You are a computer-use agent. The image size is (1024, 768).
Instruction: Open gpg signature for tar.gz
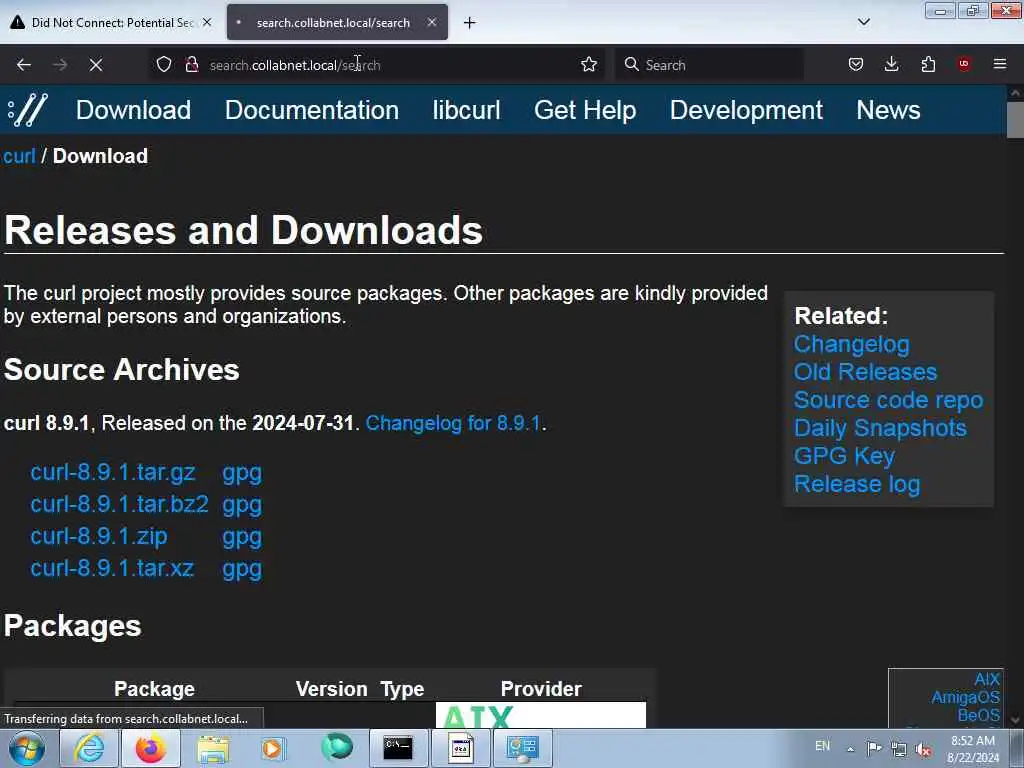point(242,473)
